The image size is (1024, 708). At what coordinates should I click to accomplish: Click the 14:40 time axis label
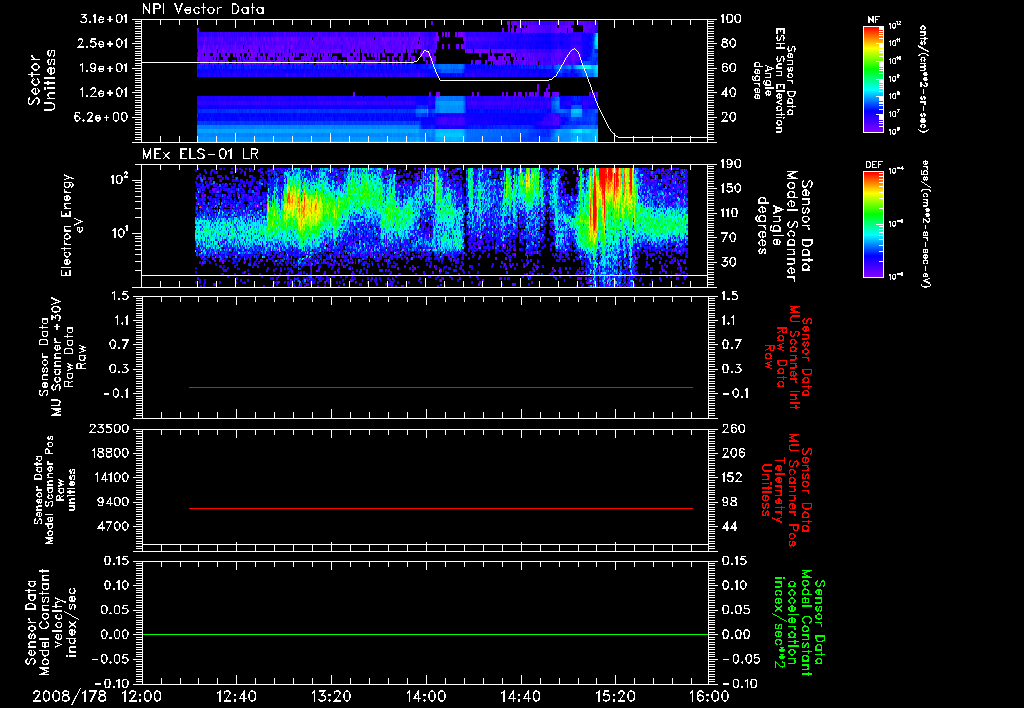520,696
